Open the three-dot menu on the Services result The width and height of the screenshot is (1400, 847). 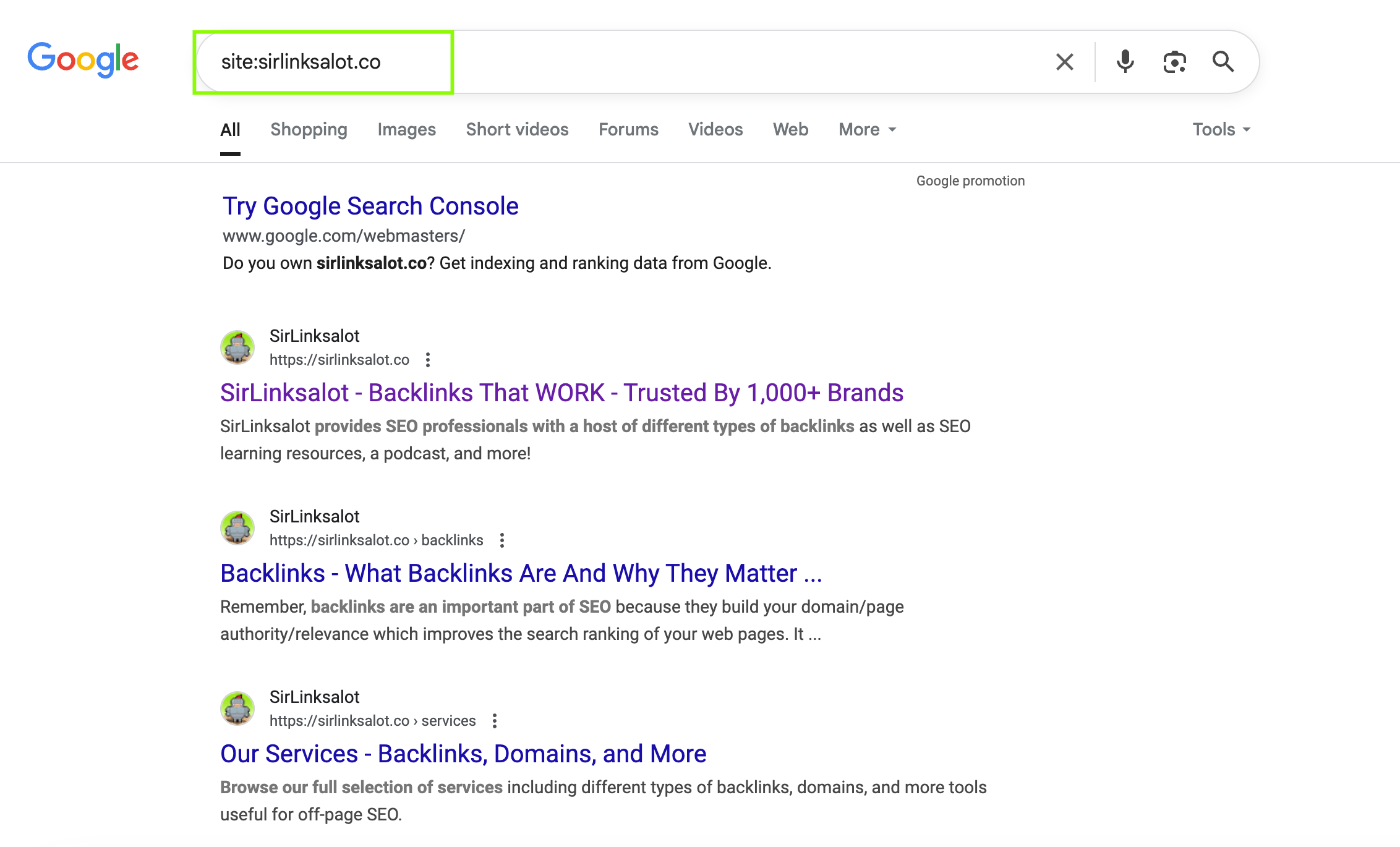[x=494, y=720]
